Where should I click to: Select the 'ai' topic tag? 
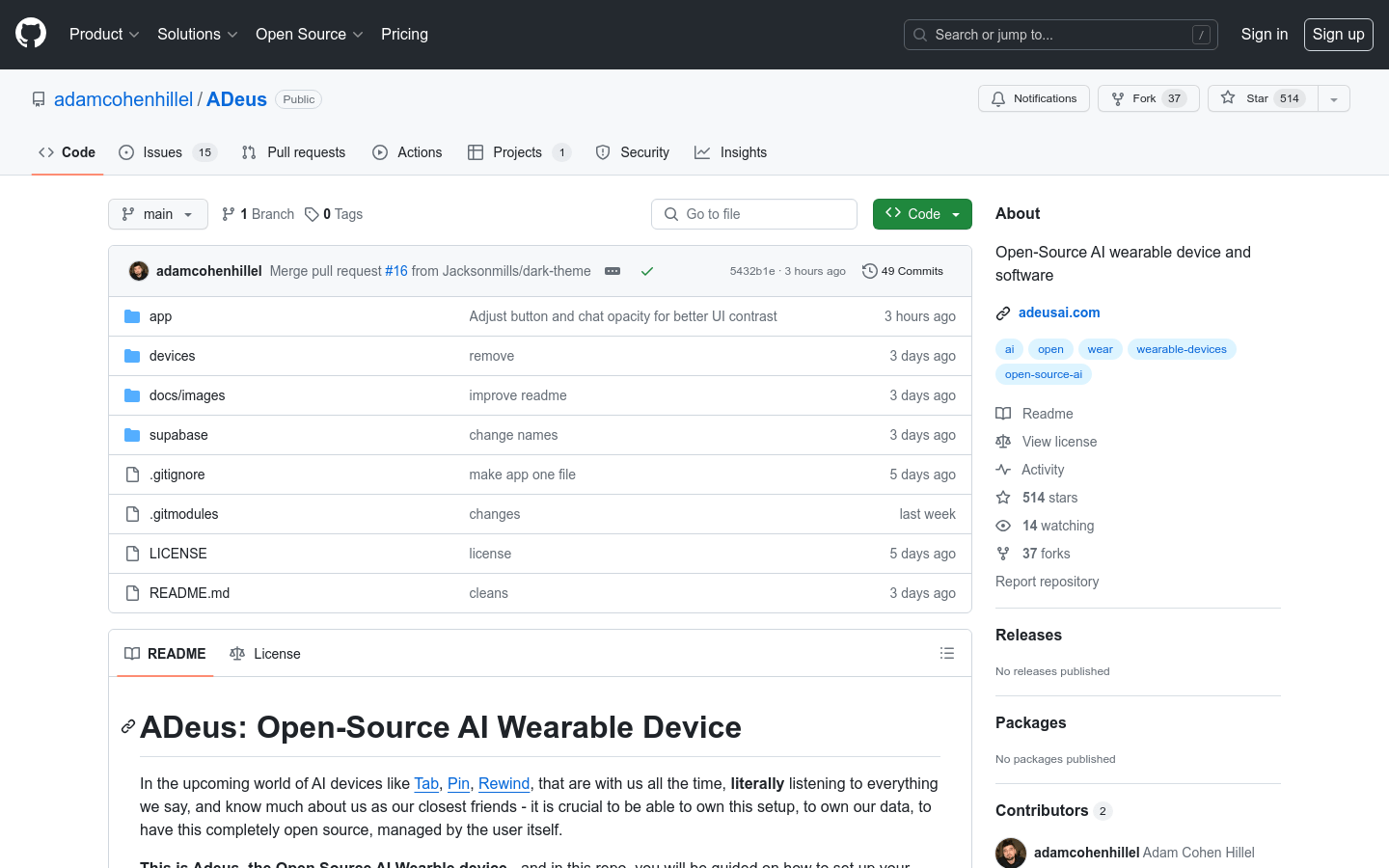(1010, 349)
